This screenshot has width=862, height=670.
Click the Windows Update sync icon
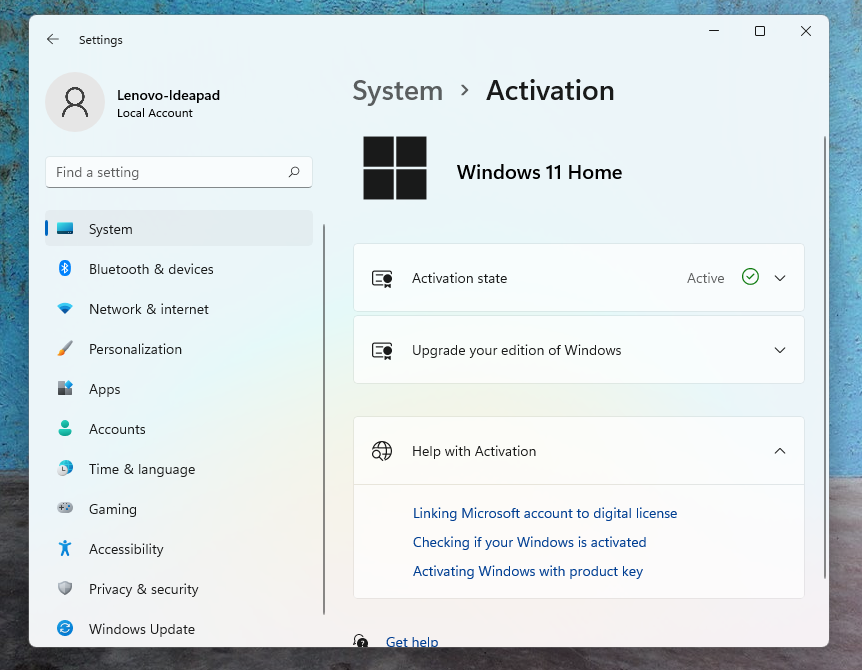(65, 628)
